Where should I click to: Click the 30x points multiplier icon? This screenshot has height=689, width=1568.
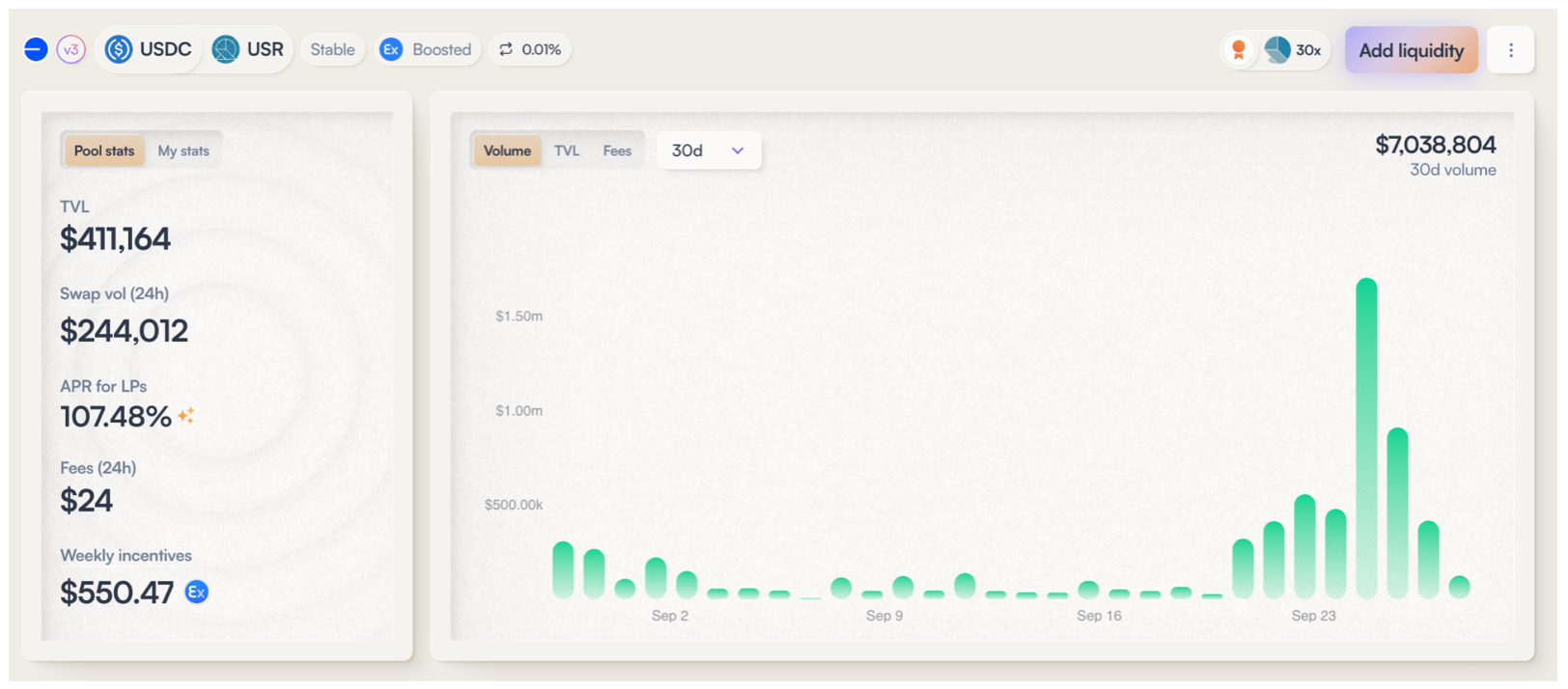[x=1278, y=49]
